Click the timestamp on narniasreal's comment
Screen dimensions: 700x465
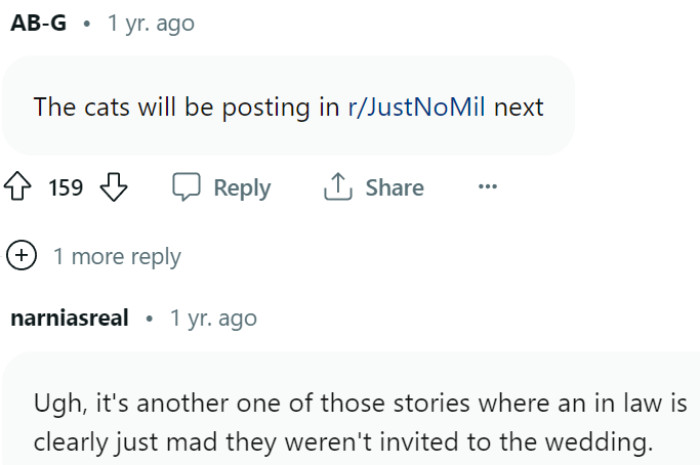(213, 319)
